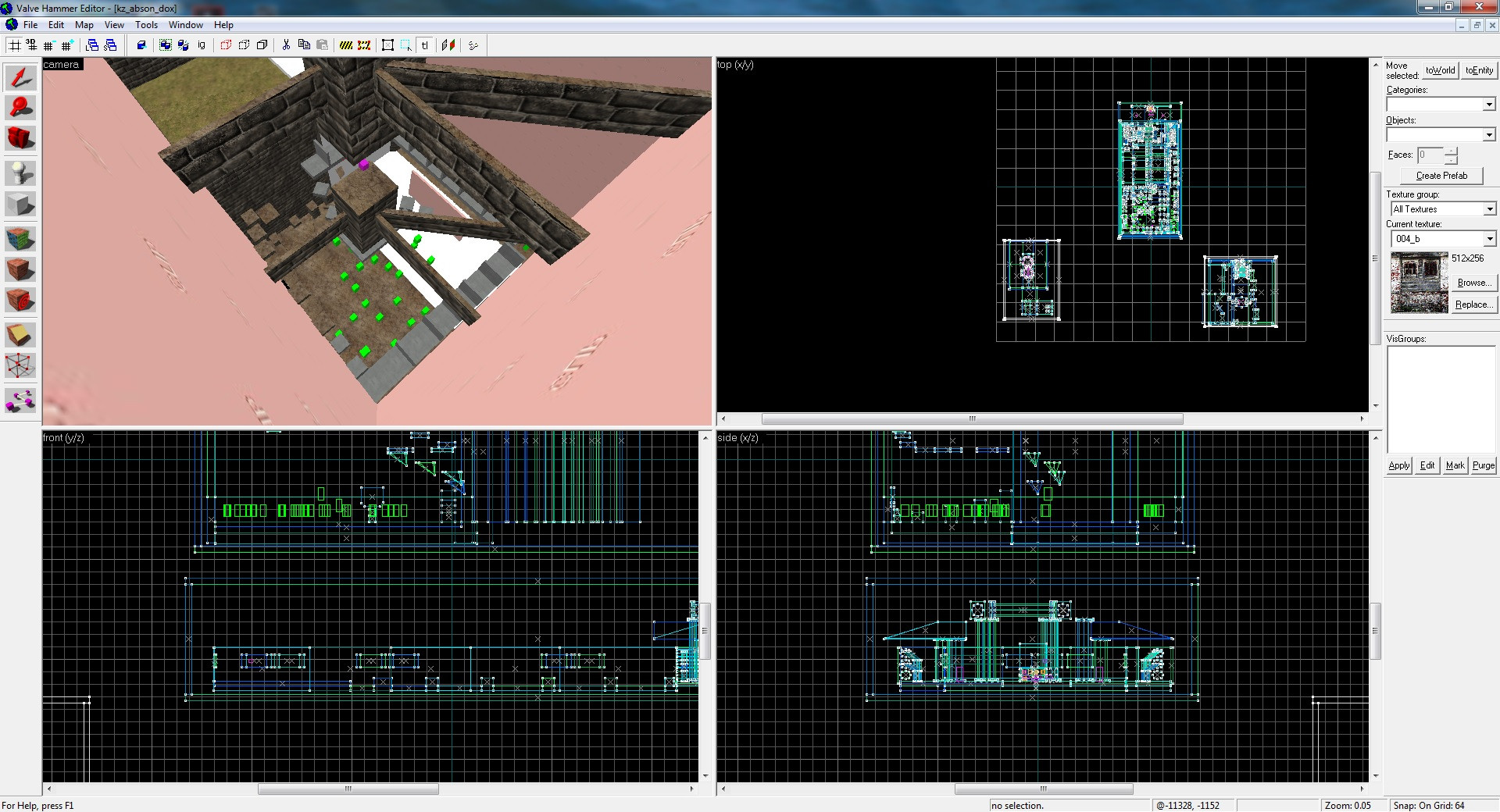Activate the Vertex manipulation tool
Screen dimensions: 1500x812
pos(21,365)
